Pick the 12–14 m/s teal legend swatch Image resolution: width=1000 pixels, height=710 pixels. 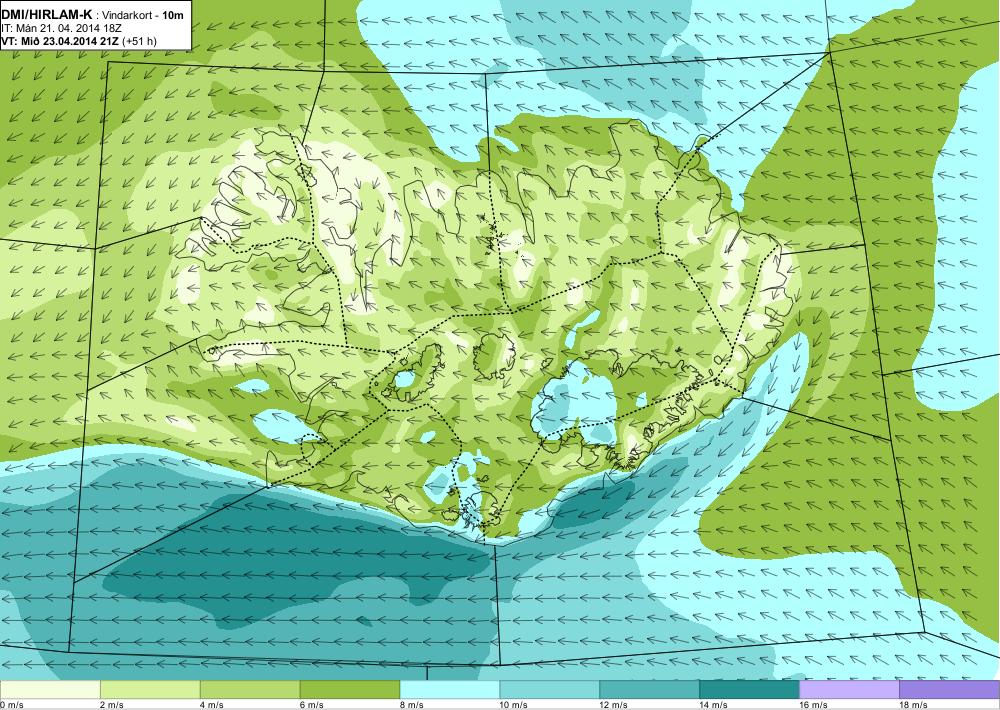[649, 690]
